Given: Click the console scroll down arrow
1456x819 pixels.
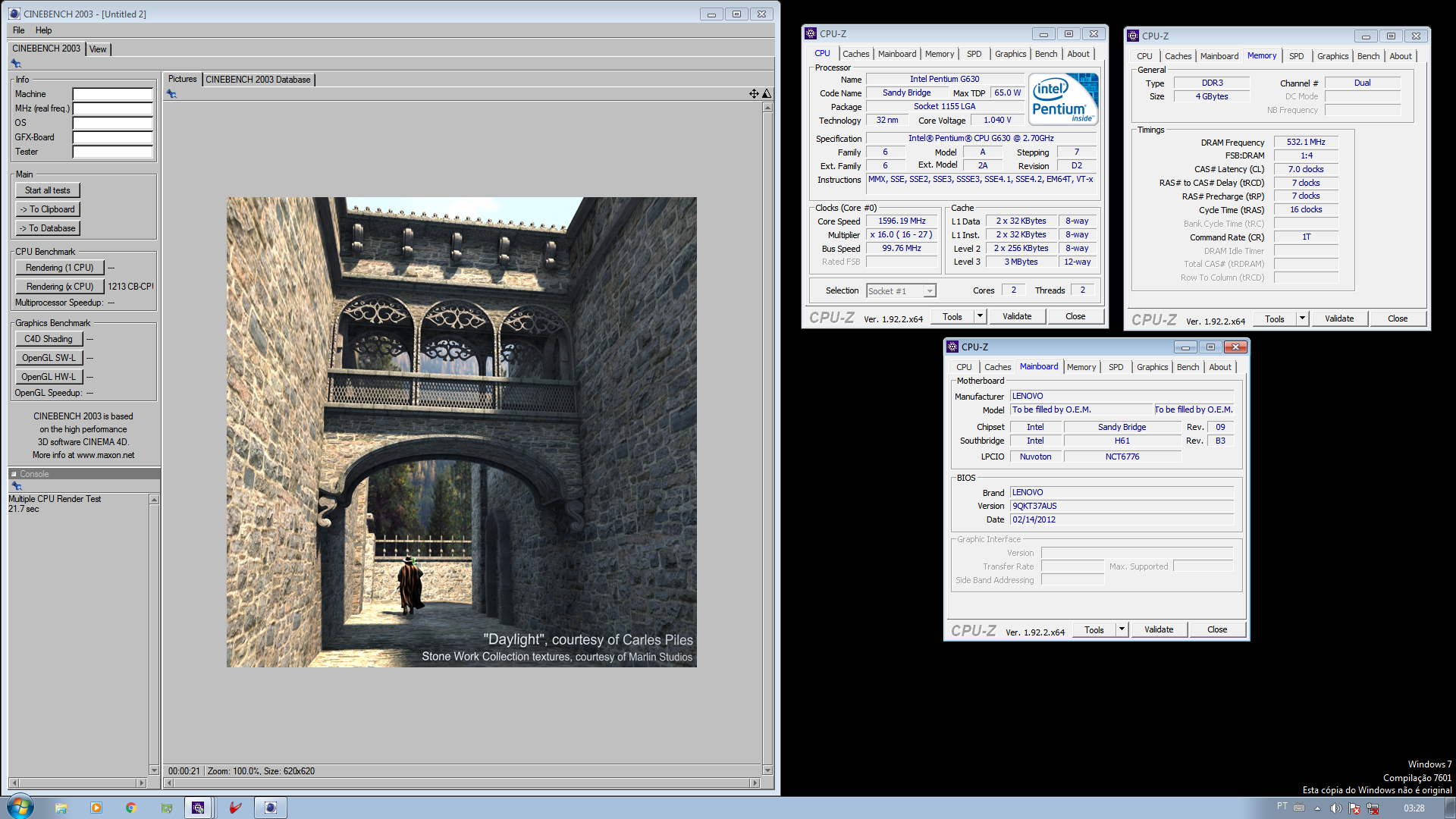Looking at the screenshot, I should click(154, 770).
